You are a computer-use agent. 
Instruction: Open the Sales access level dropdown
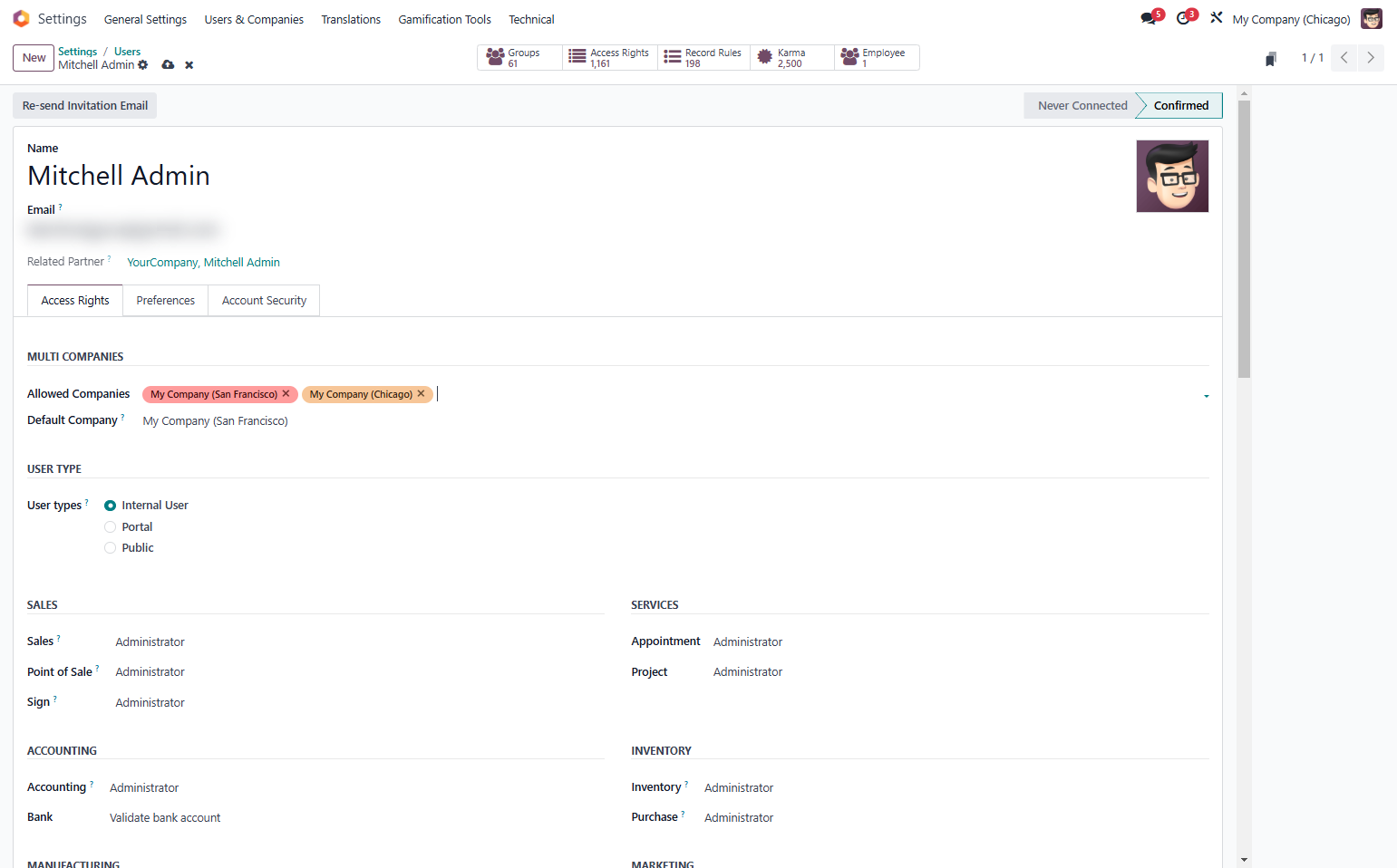coord(359,641)
